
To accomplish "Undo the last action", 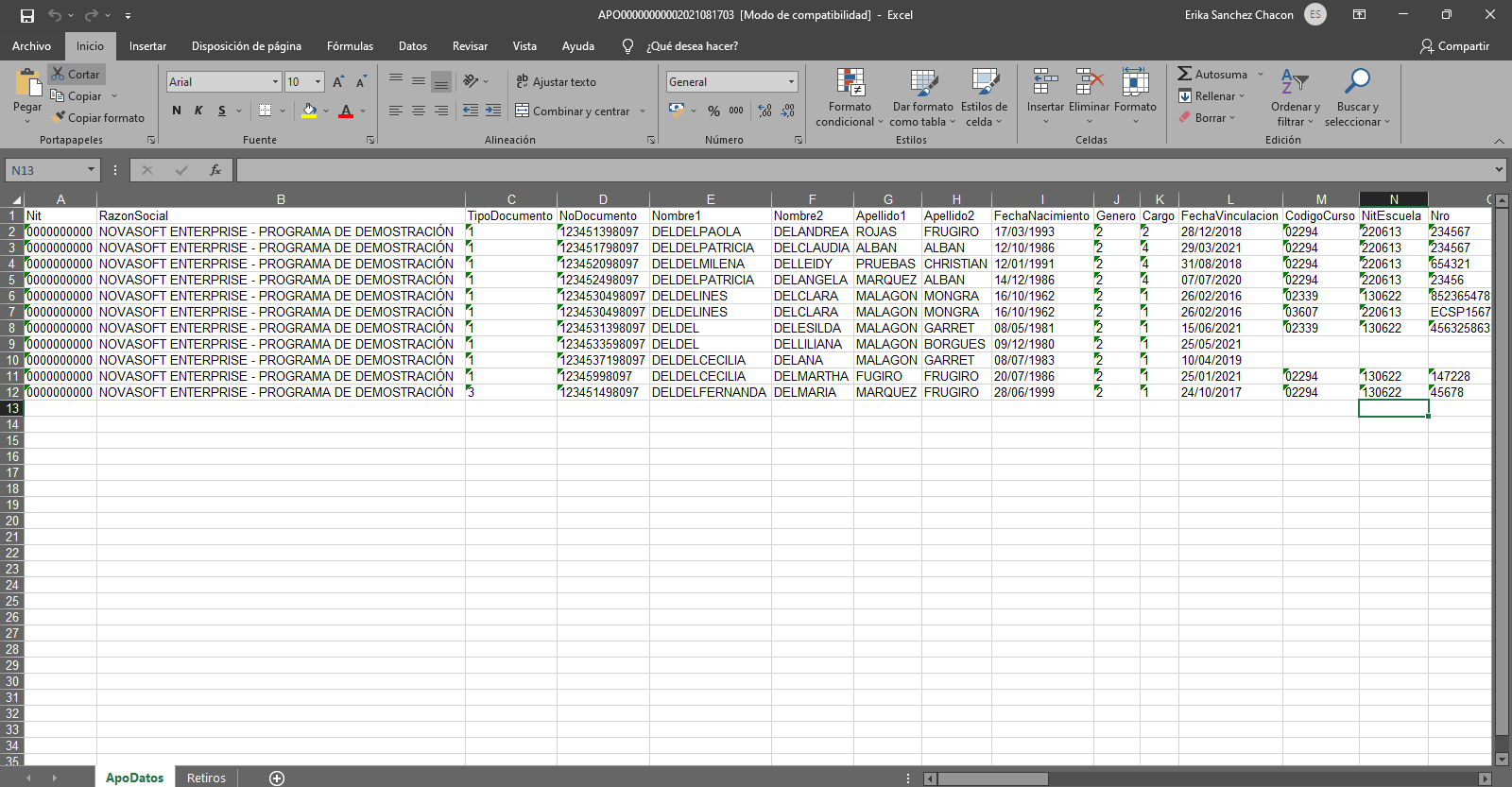I will point(55,15).
